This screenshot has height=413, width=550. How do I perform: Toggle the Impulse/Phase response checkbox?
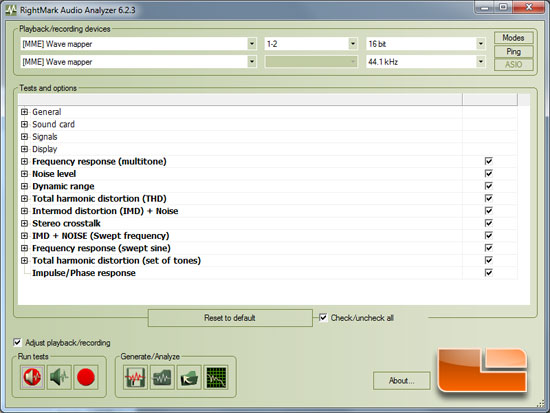click(488, 273)
